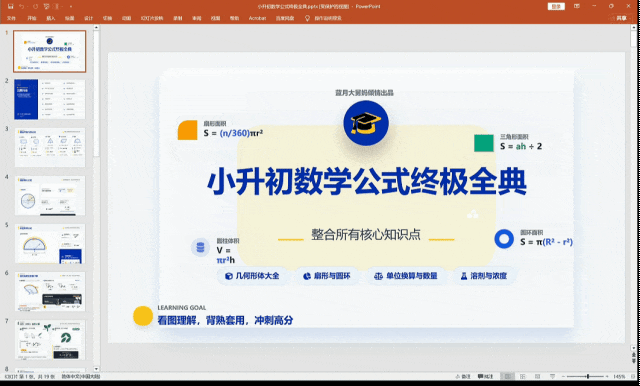Click the 溶剂与浓度 pill tag

(x=484, y=276)
